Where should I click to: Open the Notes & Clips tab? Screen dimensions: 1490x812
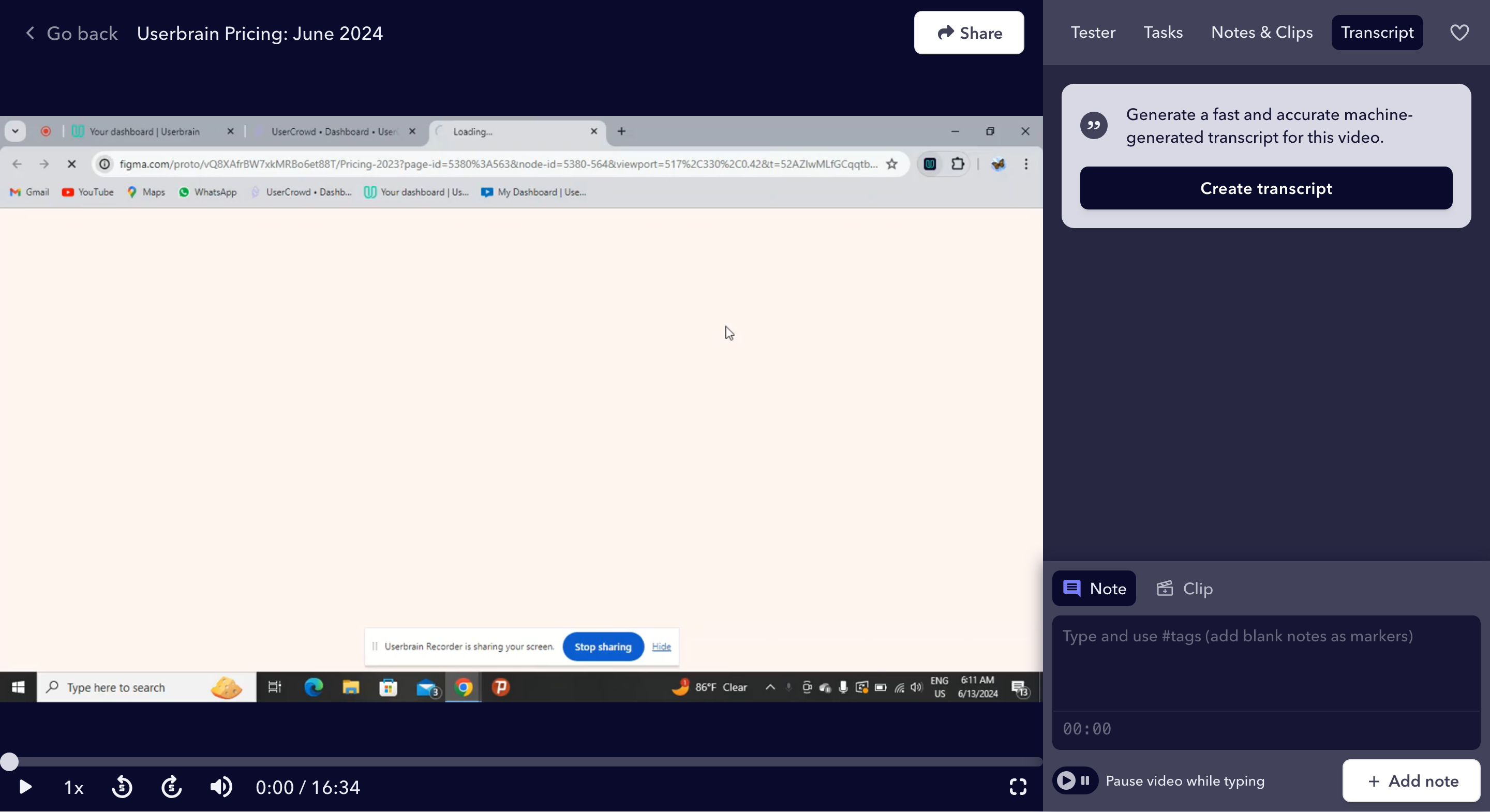pos(1261,33)
